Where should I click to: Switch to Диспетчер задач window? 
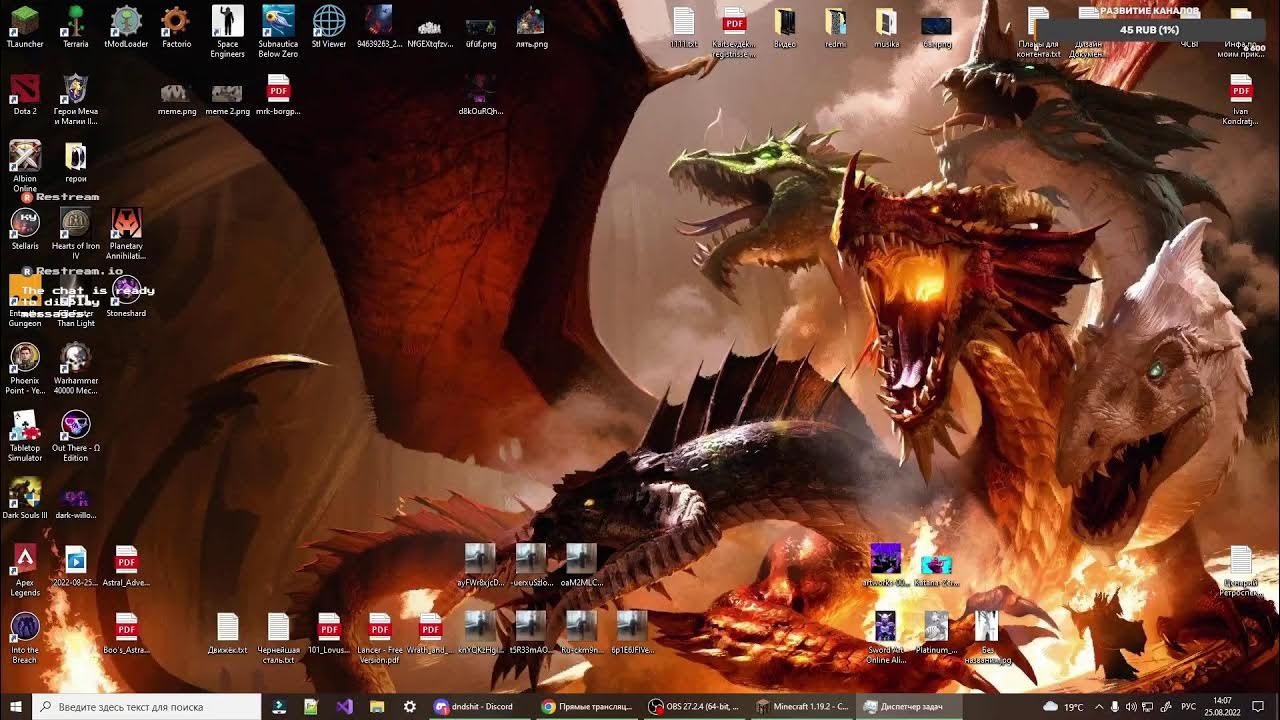[x=908, y=706]
